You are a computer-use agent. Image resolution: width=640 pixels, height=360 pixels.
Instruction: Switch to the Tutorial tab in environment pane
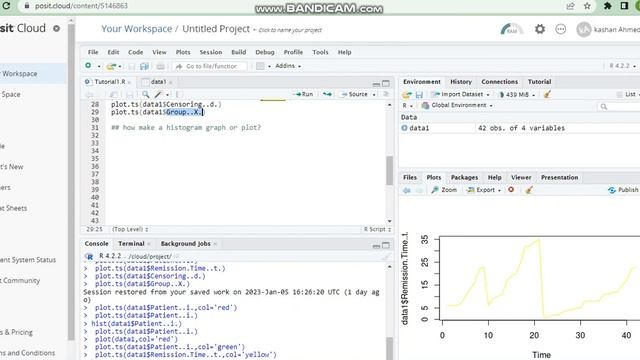[x=539, y=82]
